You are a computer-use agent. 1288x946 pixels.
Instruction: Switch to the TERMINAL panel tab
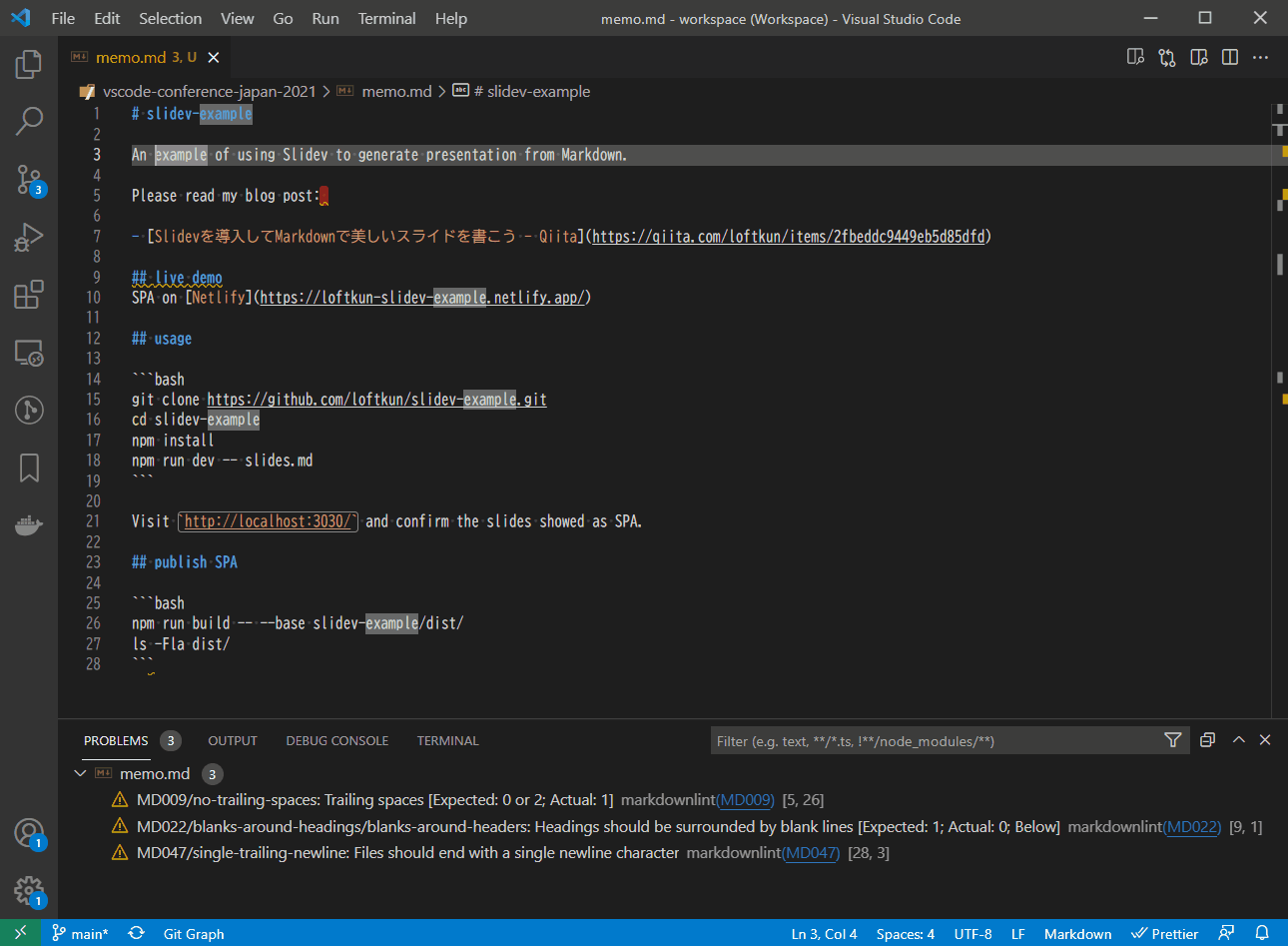(448, 740)
